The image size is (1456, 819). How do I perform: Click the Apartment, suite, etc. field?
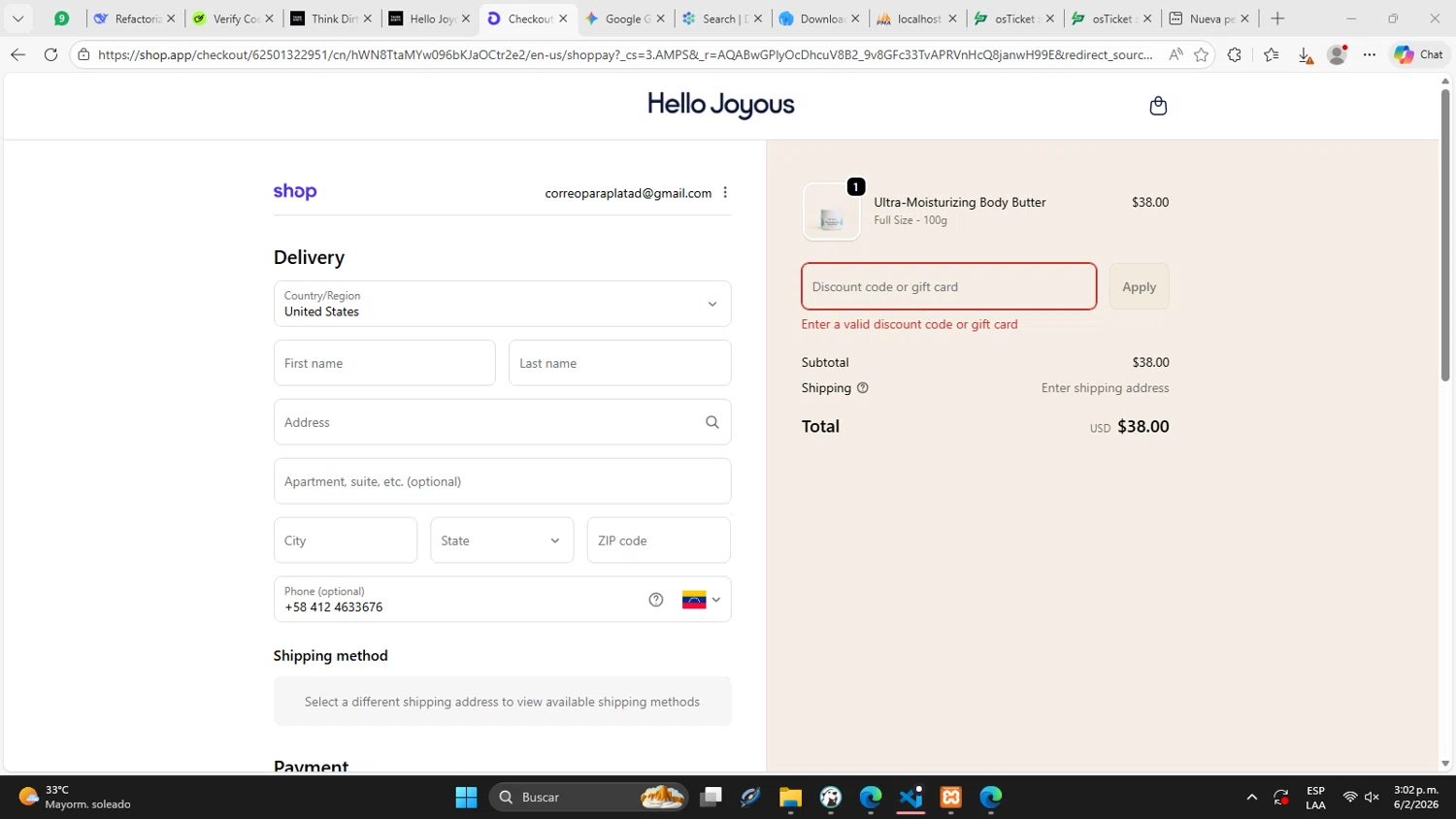(503, 481)
